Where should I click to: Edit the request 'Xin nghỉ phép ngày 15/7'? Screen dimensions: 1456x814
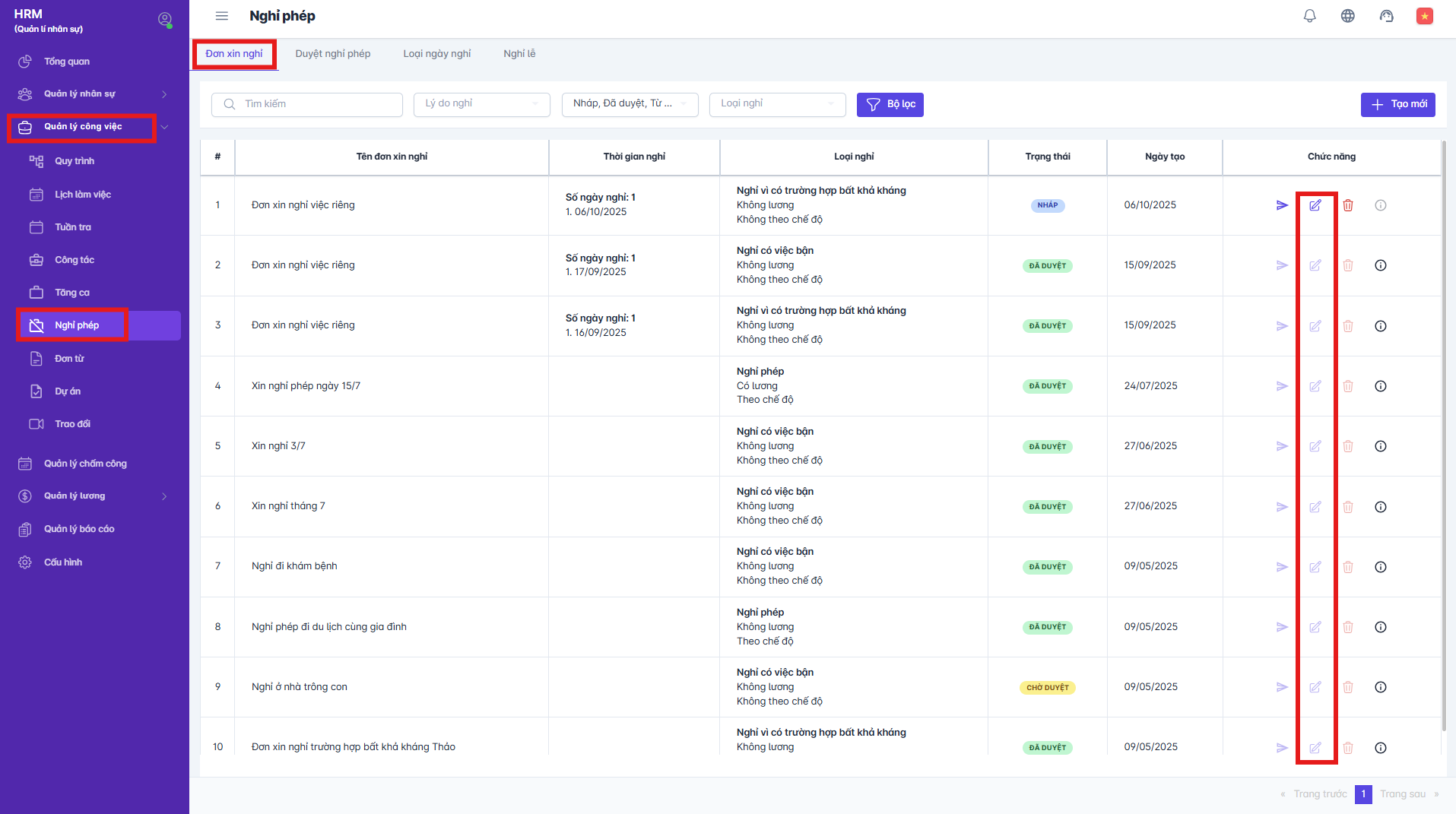1315,386
